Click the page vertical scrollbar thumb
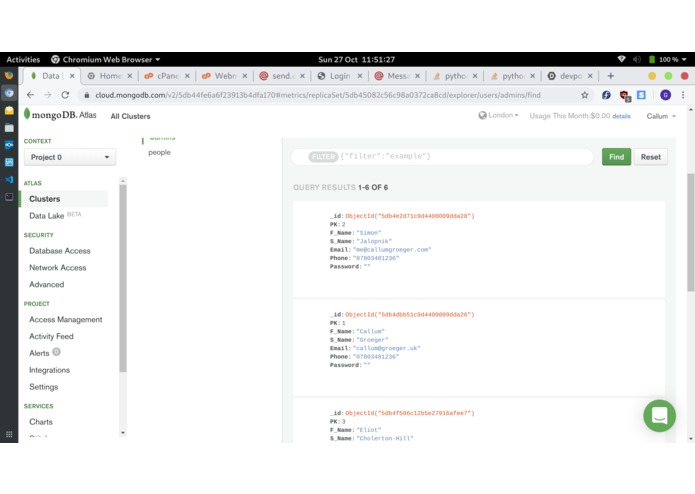The height and width of the screenshot is (494, 695). click(691, 232)
